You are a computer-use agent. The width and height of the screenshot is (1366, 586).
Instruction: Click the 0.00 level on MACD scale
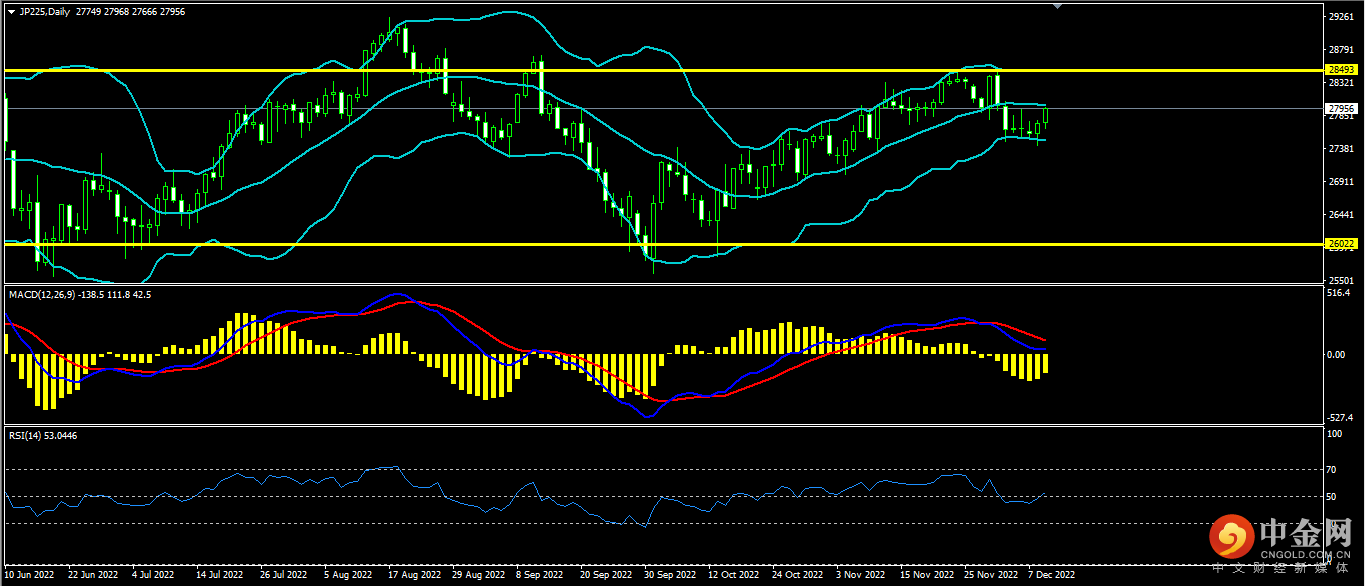pyautogui.click(x=1336, y=355)
